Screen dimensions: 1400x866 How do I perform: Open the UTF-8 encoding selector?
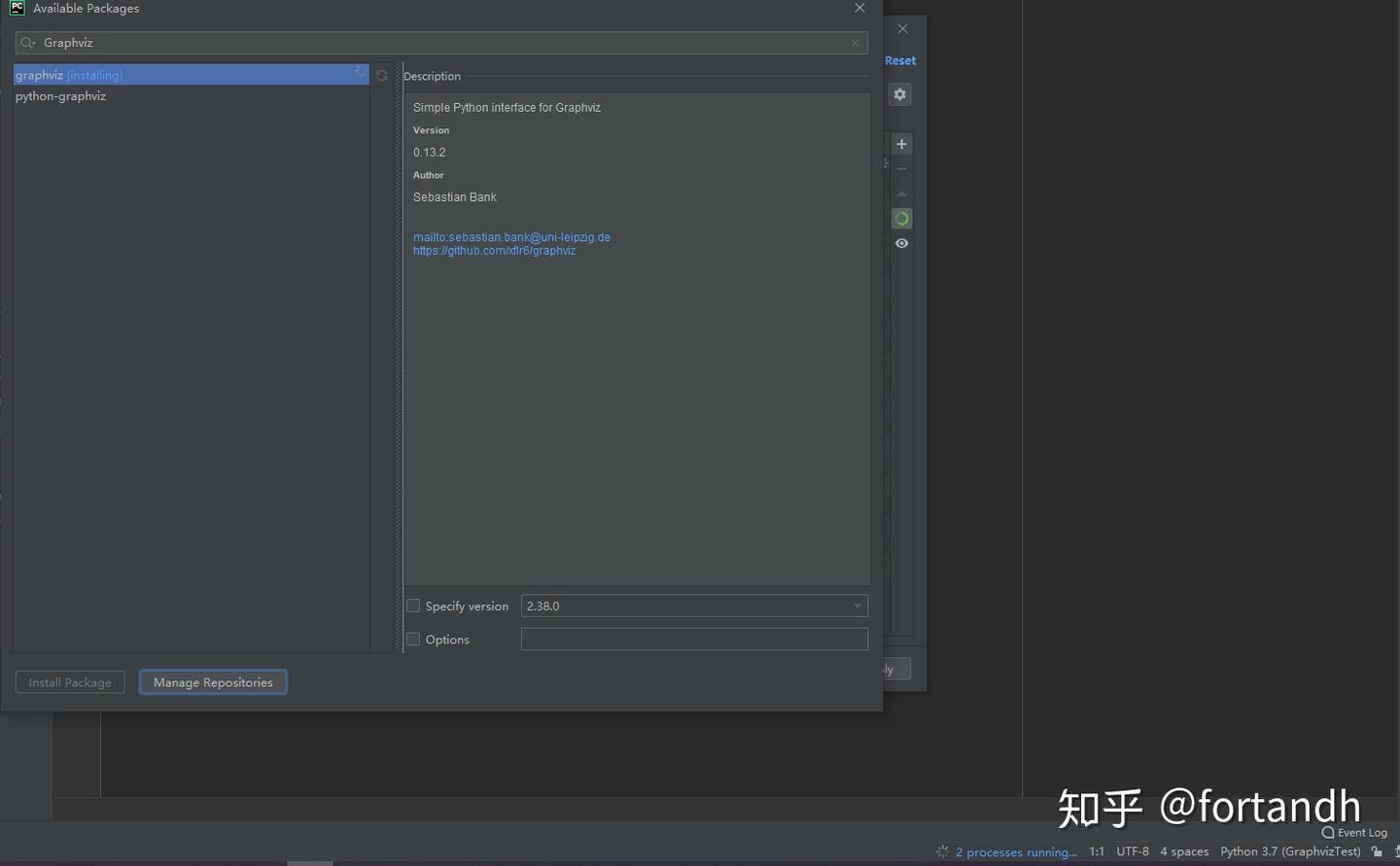[x=1132, y=850]
